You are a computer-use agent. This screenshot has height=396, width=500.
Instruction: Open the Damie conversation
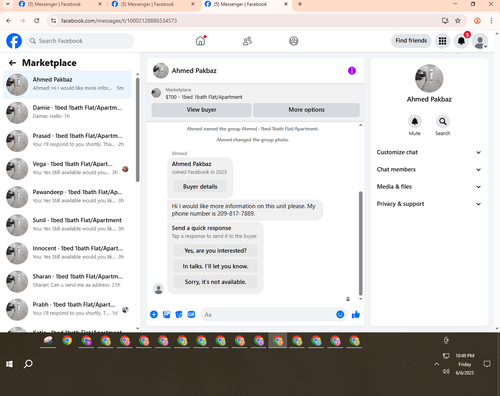point(68,112)
